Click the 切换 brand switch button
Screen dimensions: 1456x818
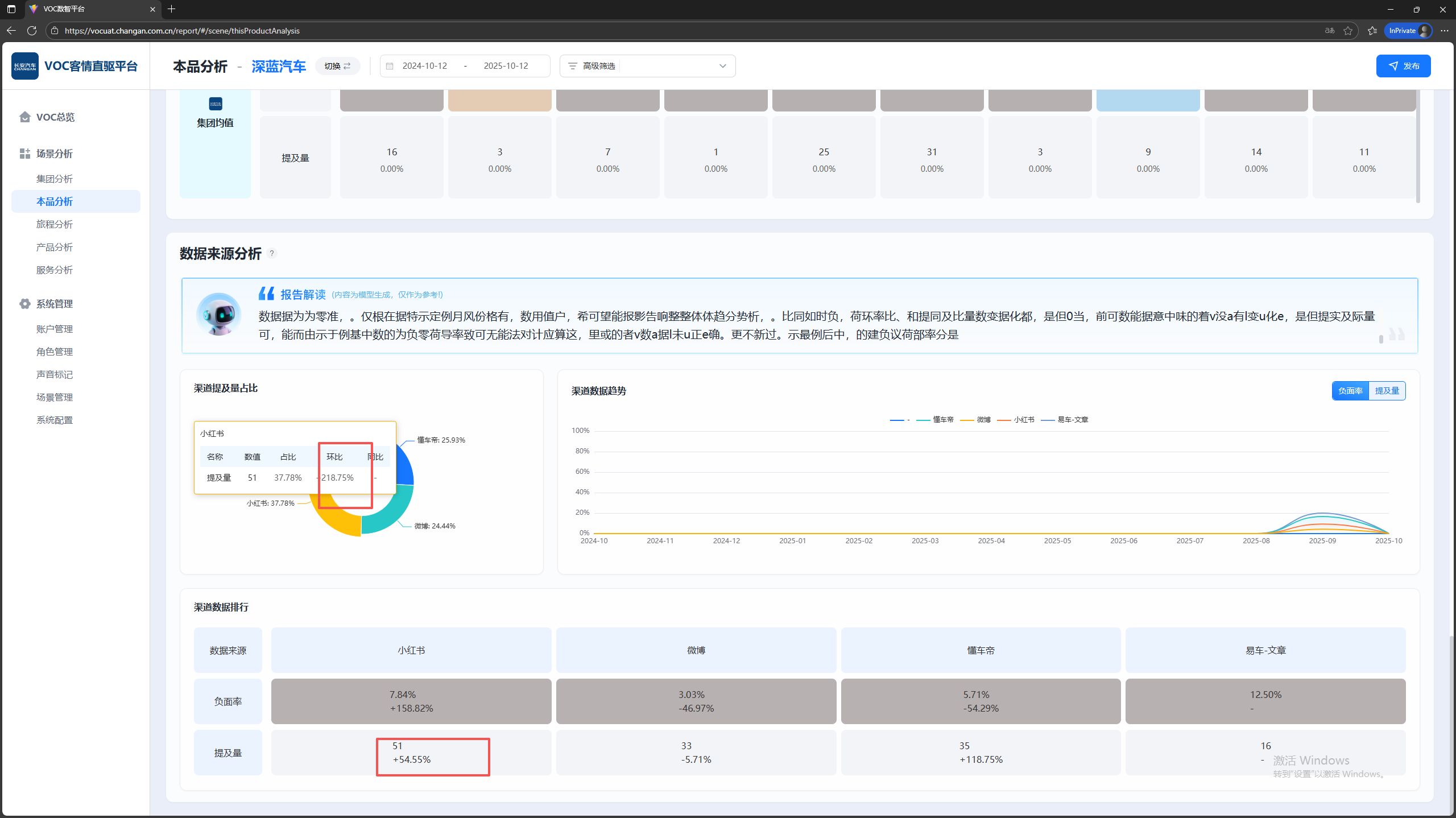pos(337,66)
